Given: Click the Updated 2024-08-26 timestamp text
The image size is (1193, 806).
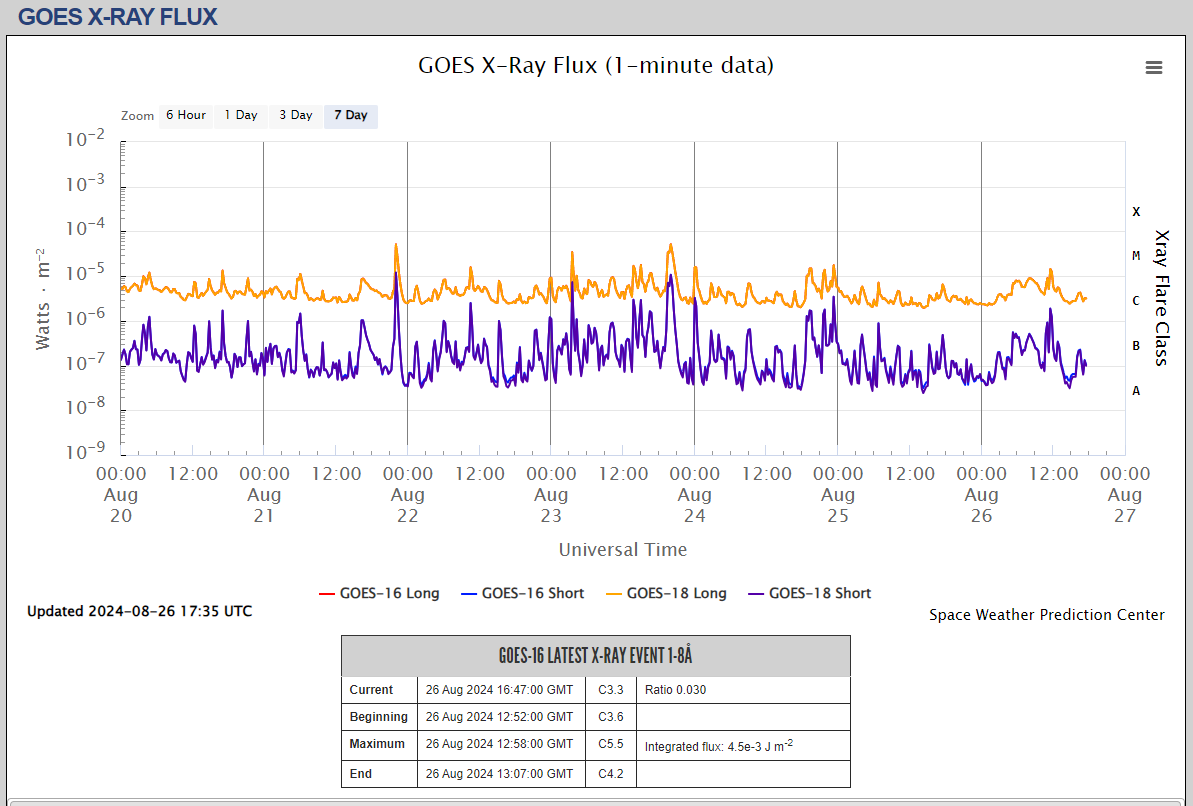Looking at the screenshot, I should 139,611.
